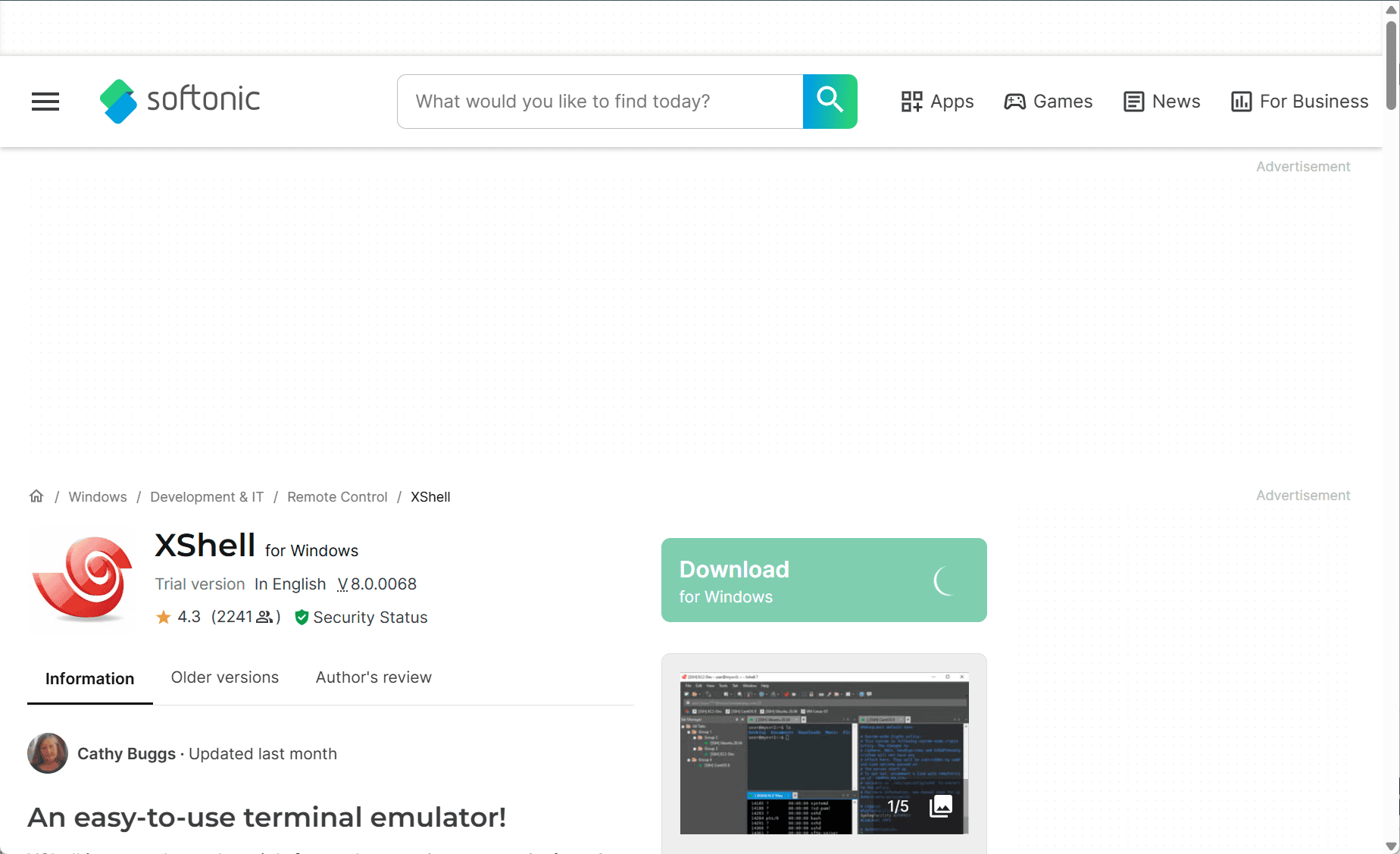Click the XShell app icon
Screen dimensions: 1400x854
(x=83, y=580)
